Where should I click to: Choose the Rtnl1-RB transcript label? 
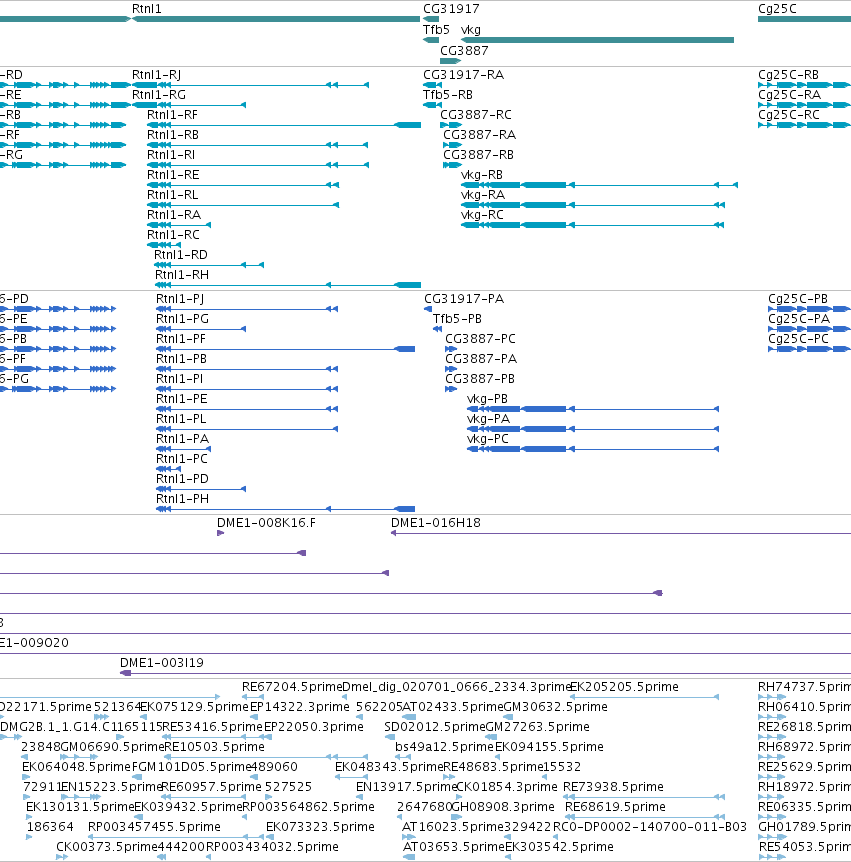coord(173,135)
